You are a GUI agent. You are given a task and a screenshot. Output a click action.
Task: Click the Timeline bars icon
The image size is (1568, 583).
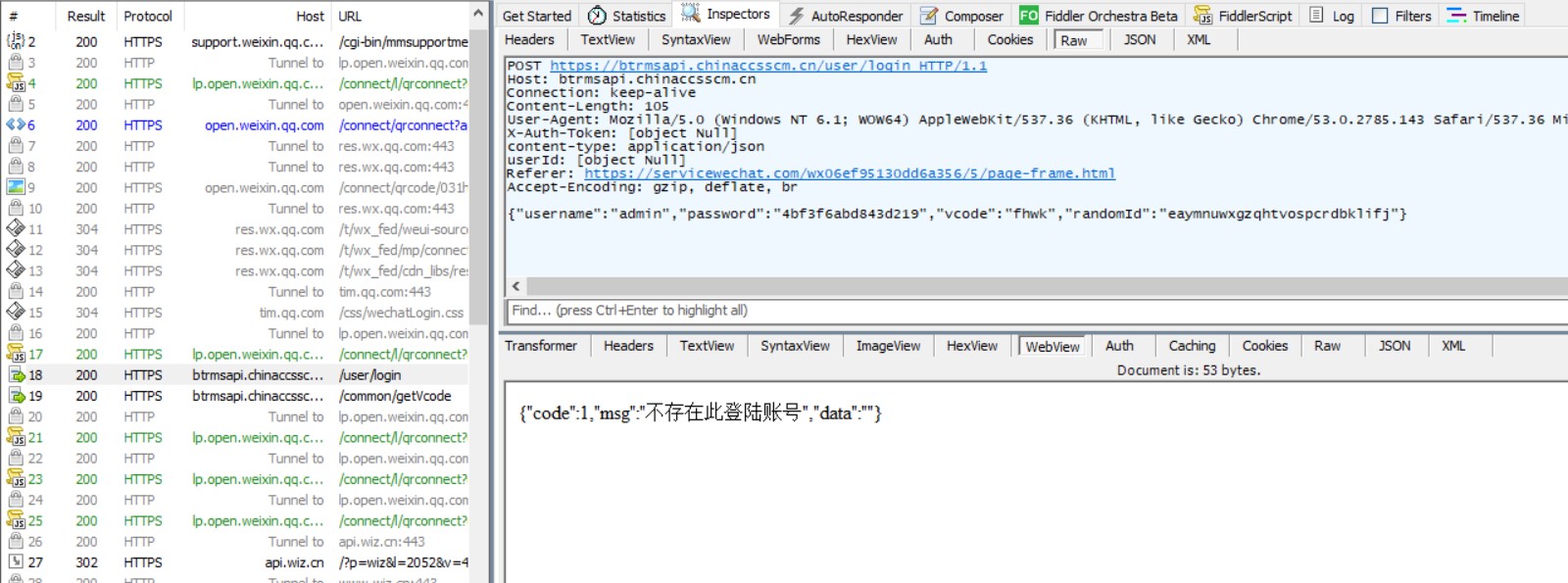click(1456, 16)
